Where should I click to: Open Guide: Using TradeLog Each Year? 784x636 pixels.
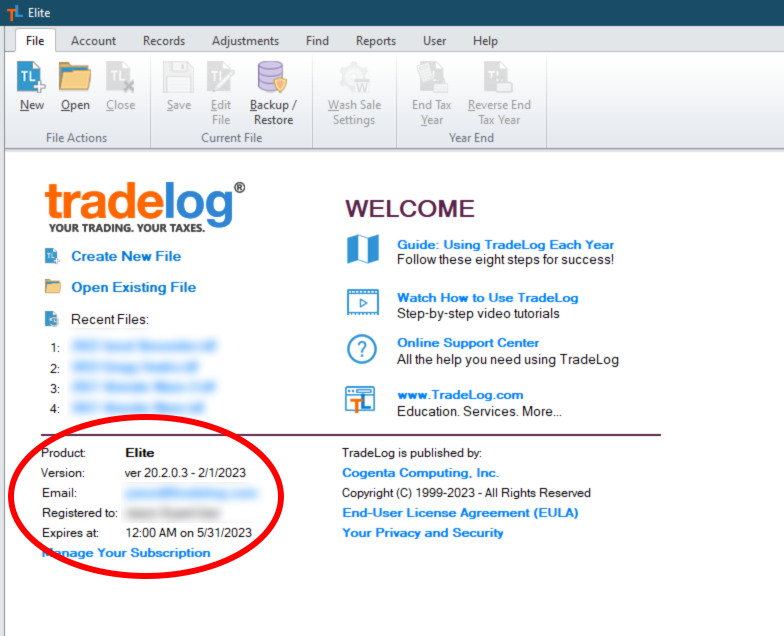click(506, 244)
